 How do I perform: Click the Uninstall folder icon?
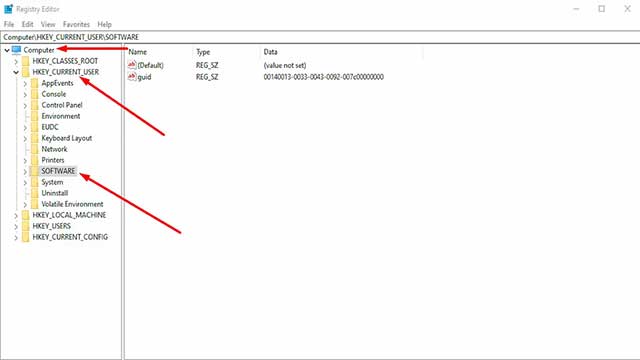35,193
